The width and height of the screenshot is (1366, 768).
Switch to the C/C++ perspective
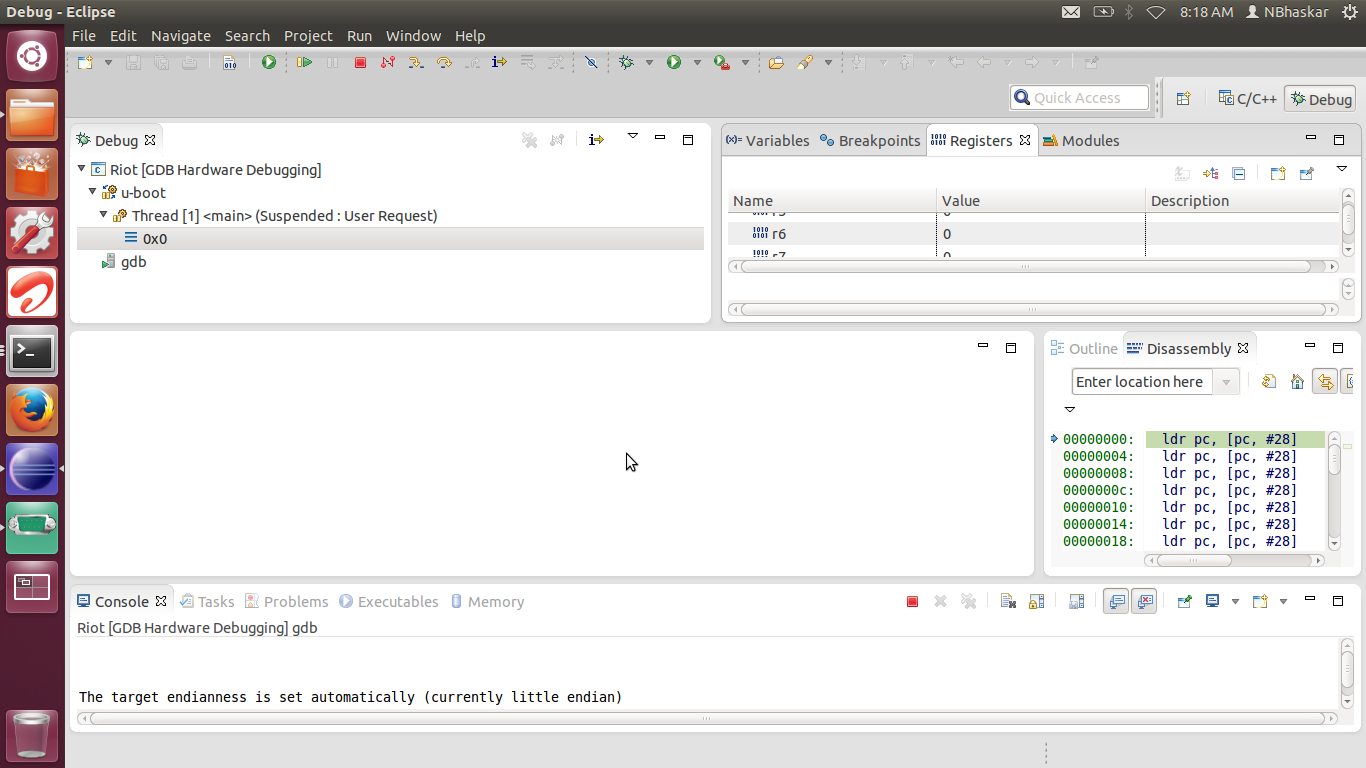coord(1247,98)
